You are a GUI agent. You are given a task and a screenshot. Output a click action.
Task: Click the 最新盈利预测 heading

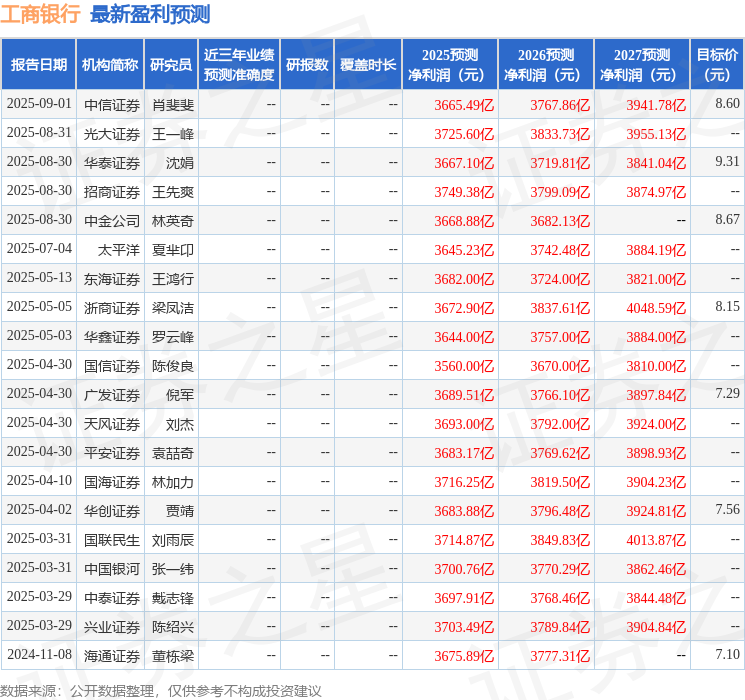coord(150,14)
